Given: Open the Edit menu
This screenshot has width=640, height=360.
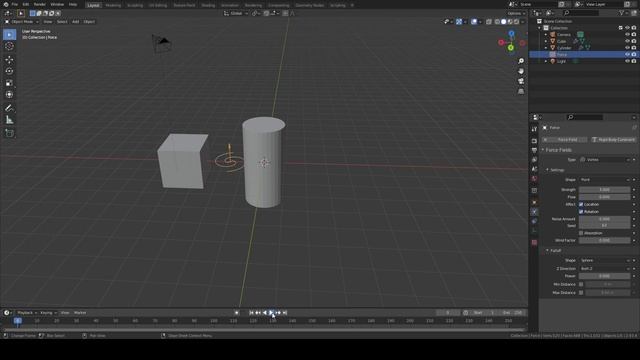Looking at the screenshot, I should [26, 4].
